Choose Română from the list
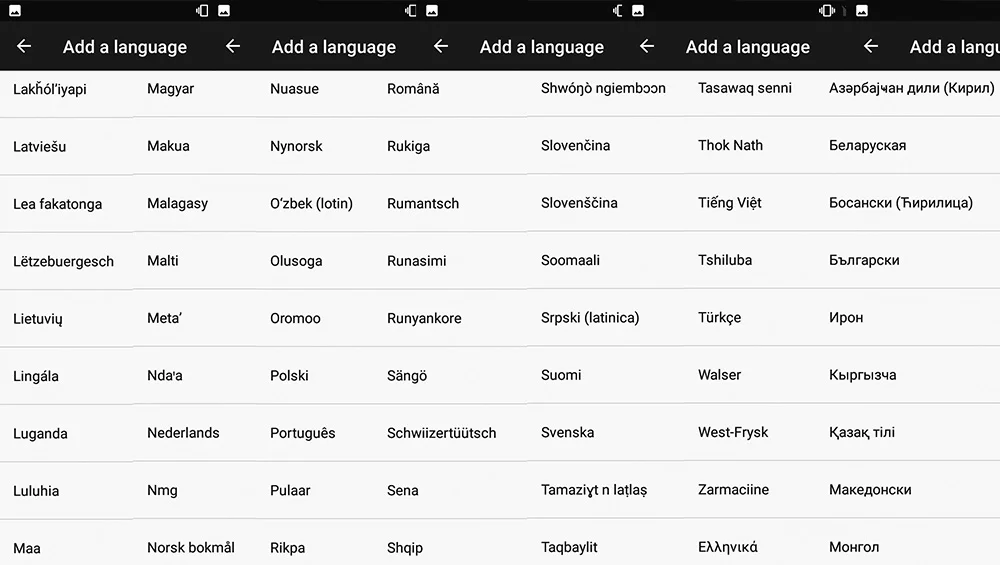Viewport: 1000px width, 565px height. [x=413, y=89]
